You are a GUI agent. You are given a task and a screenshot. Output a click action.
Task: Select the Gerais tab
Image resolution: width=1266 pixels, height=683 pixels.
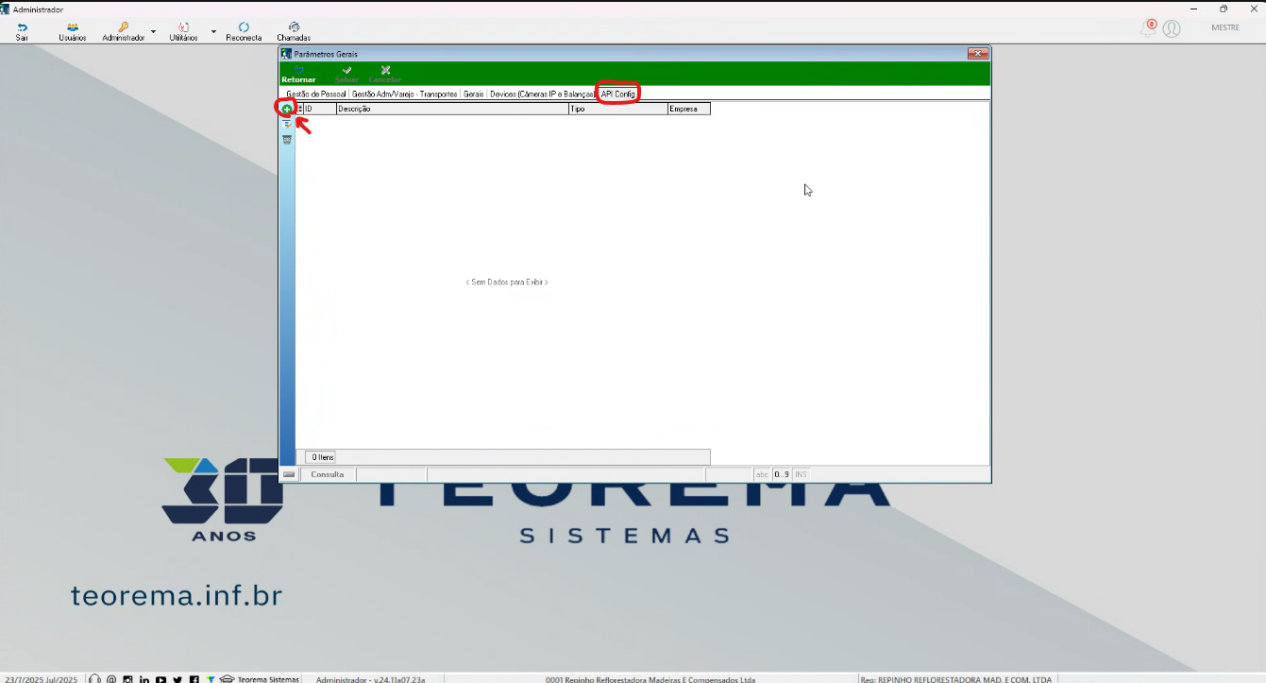[x=473, y=94]
